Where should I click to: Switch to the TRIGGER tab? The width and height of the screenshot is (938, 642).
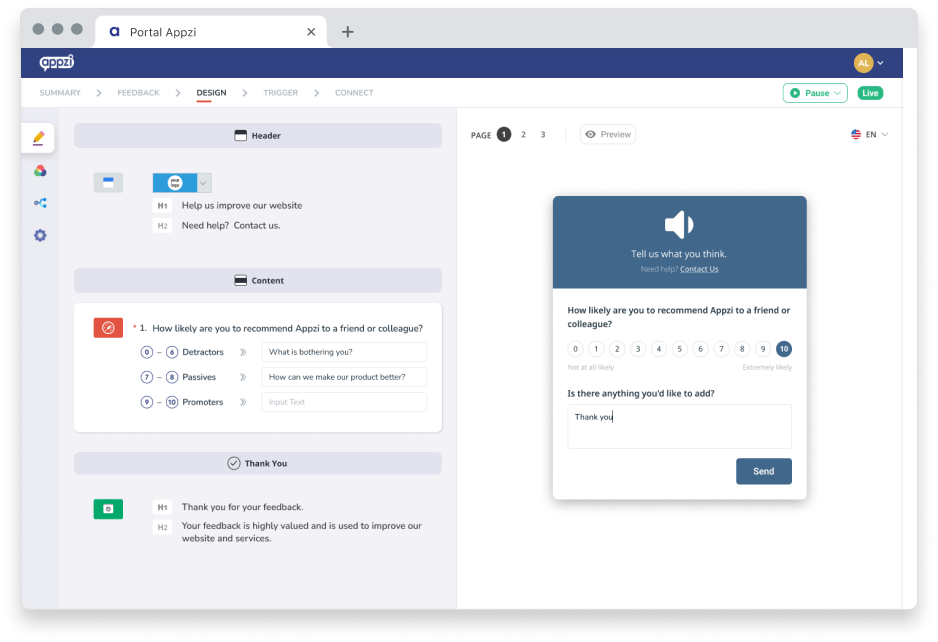tap(280, 92)
